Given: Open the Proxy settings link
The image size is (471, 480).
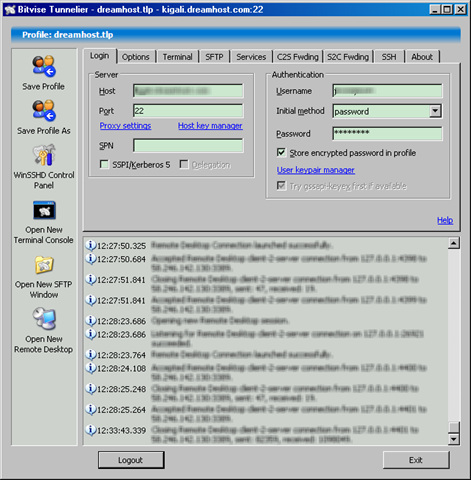Looking at the screenshot, I should [125, 126].
